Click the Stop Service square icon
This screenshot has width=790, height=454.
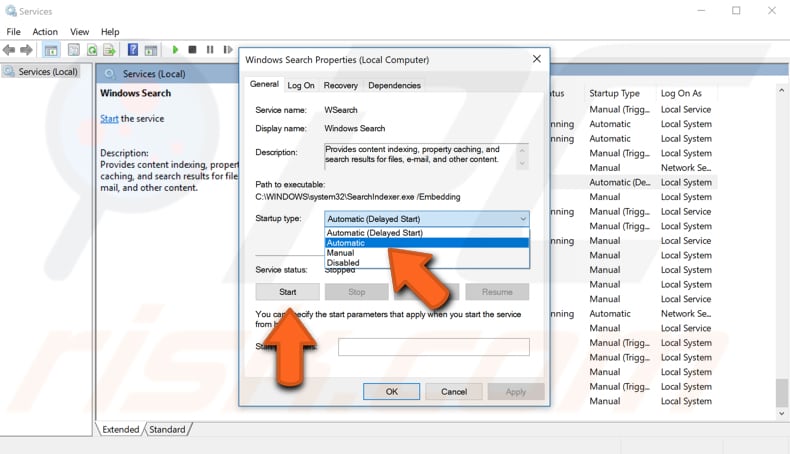(x=192, y=49)
